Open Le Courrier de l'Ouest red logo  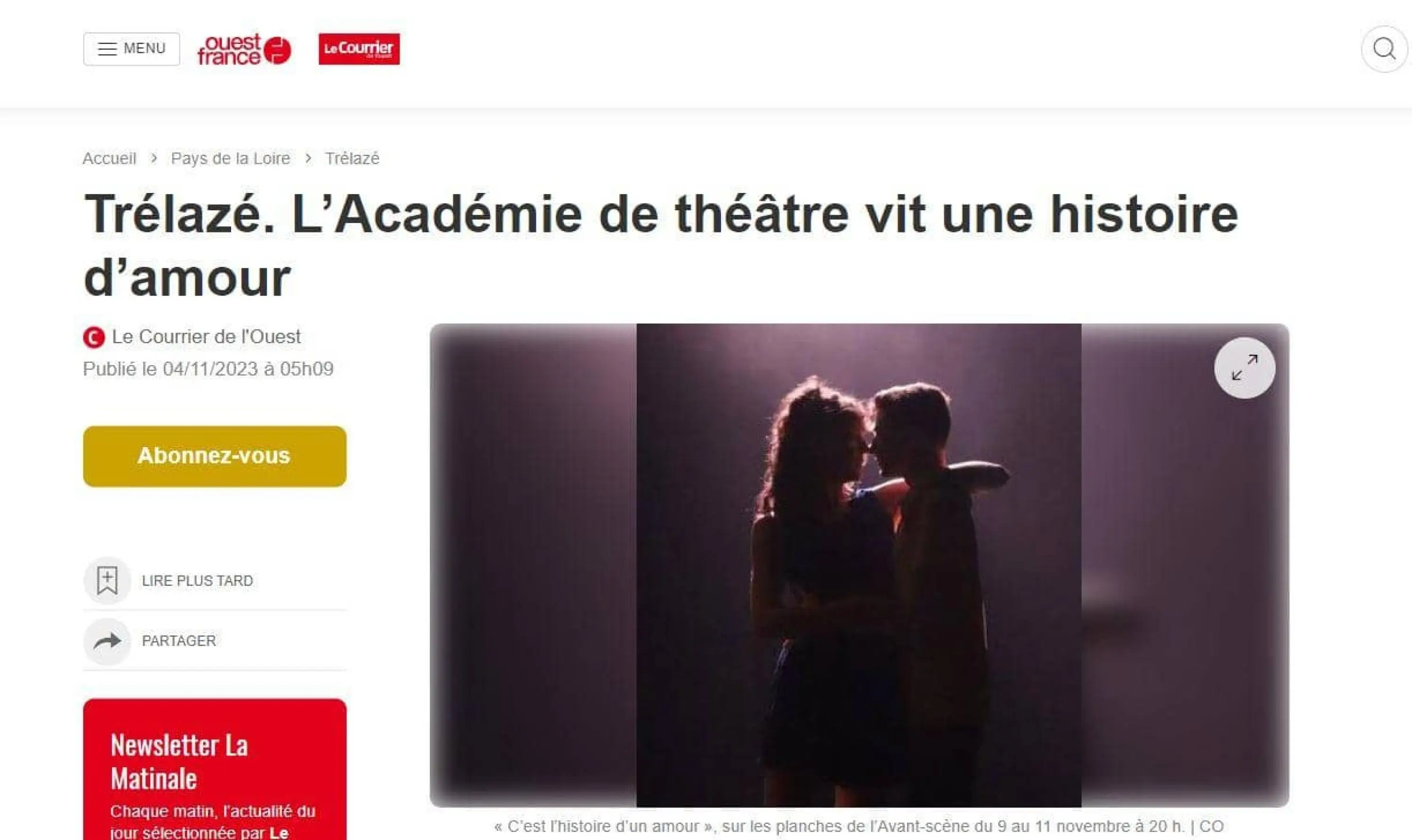[x=359, y=48]
